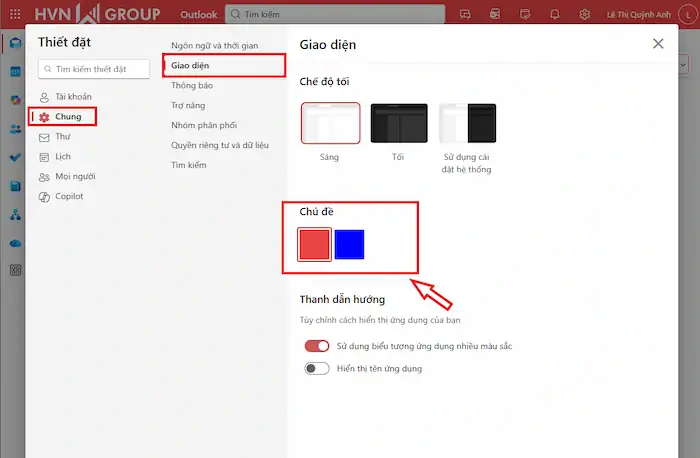The image size is (700, 458).
Task: Open the OneDrive cloud icon in left rail
Action: (15, 243)
